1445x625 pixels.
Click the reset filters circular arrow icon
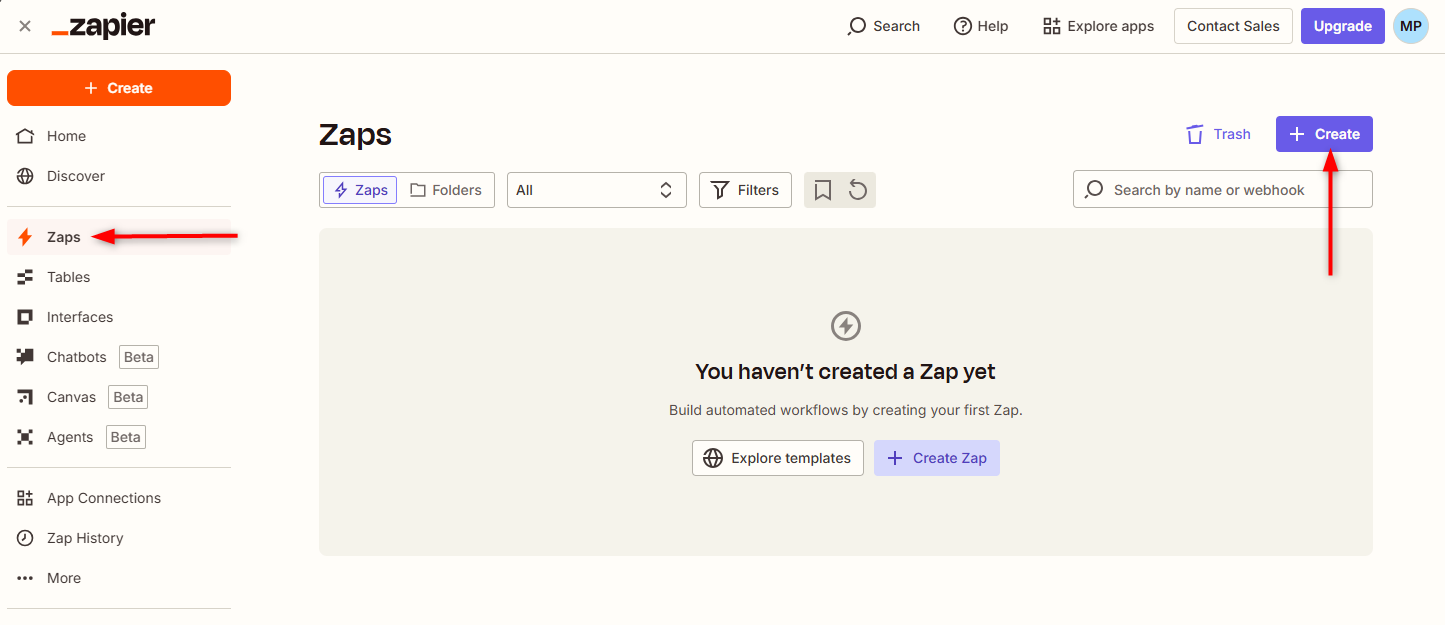click(858, 190)
